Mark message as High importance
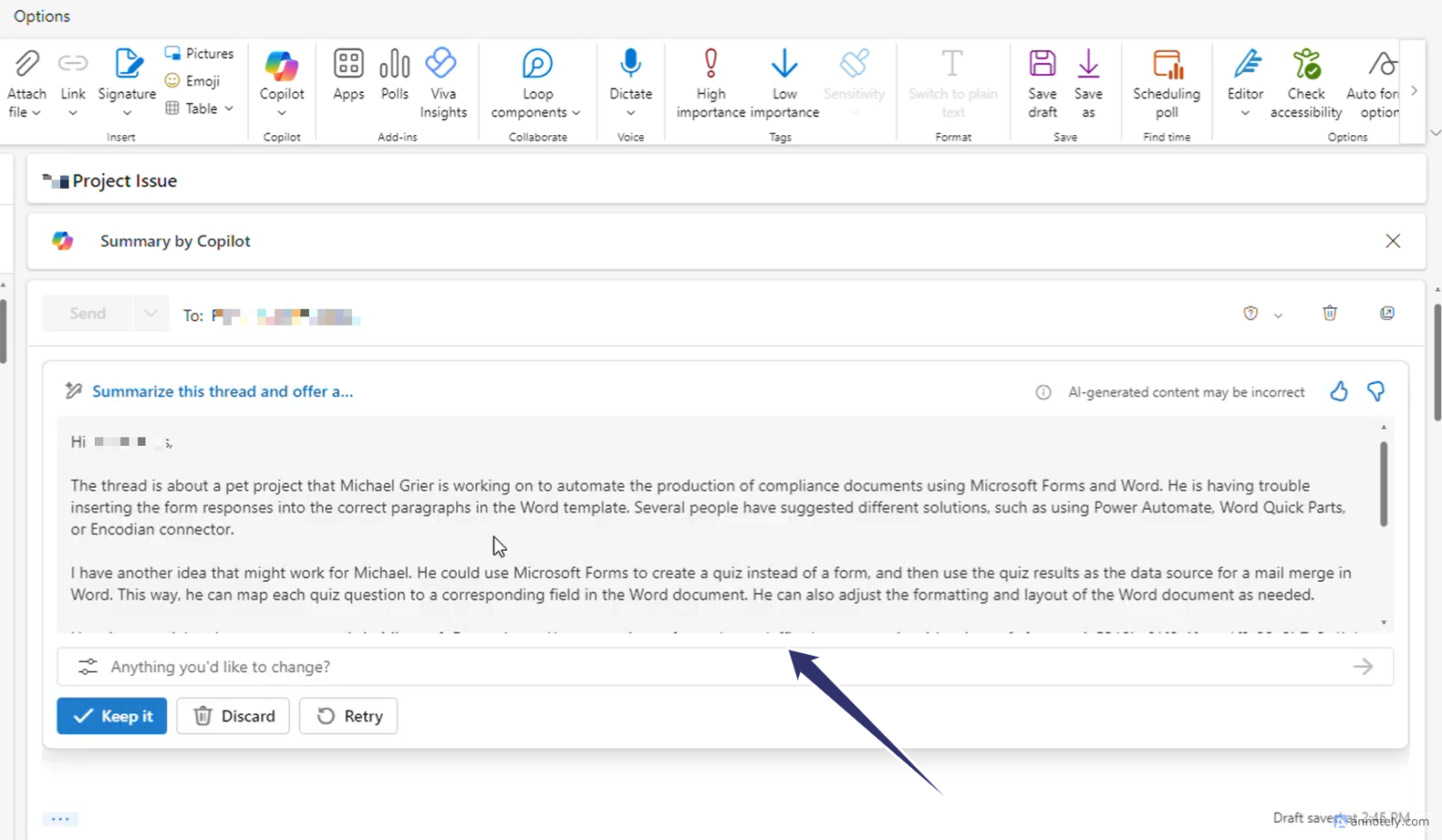This screenshot has width=1442, height=840. click(711, 80)
